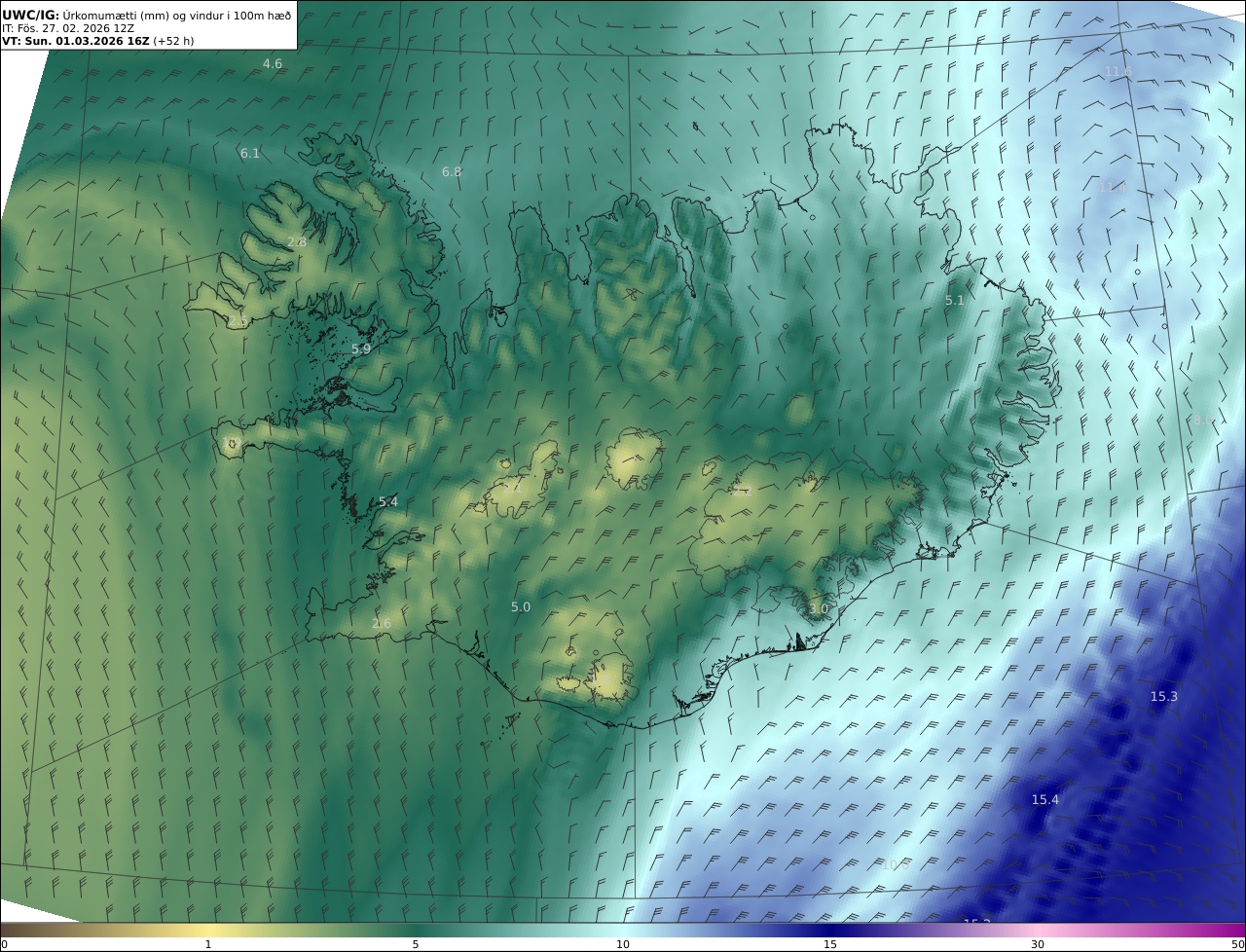Screen dimensions: 1246x952
Task: Click the offshore value label 15.4
Action: (1045, 800)
